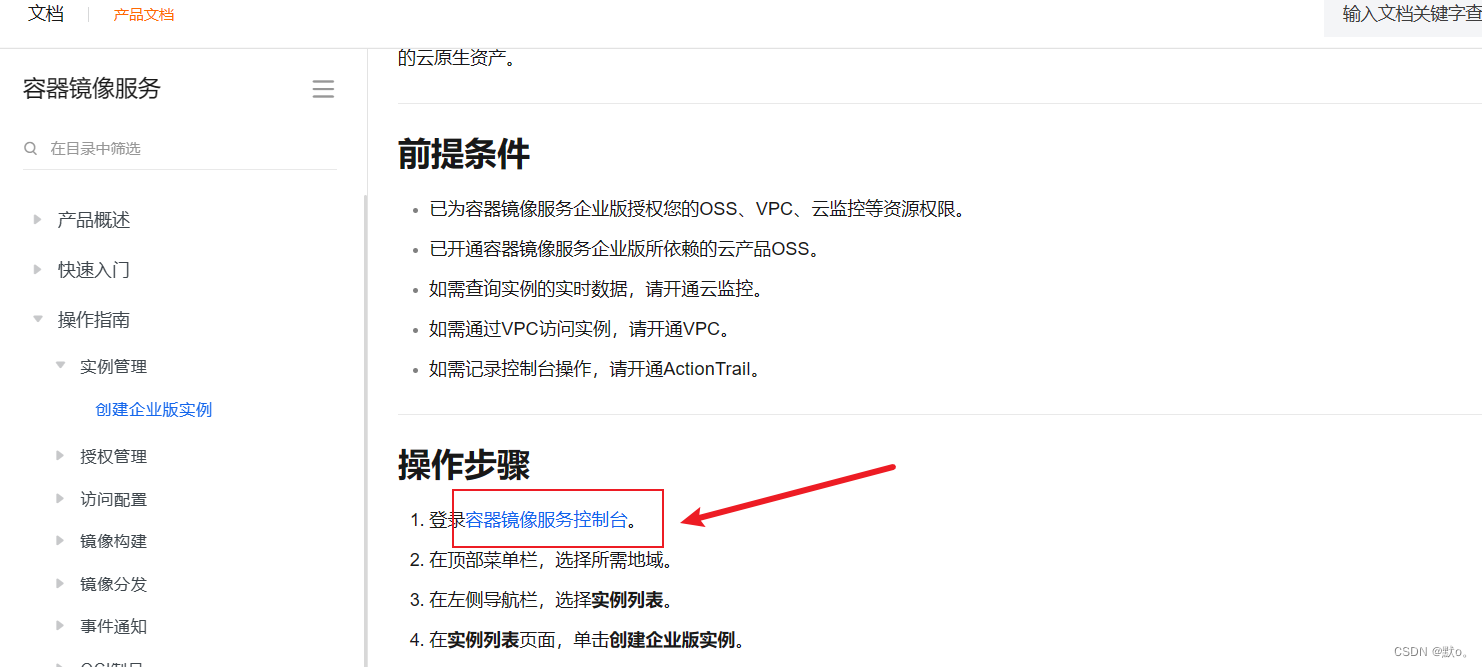This screenshot has height=667, width=1482.
Task: Select 操作指南 in sidebar tree
Action: click(94, 320)
